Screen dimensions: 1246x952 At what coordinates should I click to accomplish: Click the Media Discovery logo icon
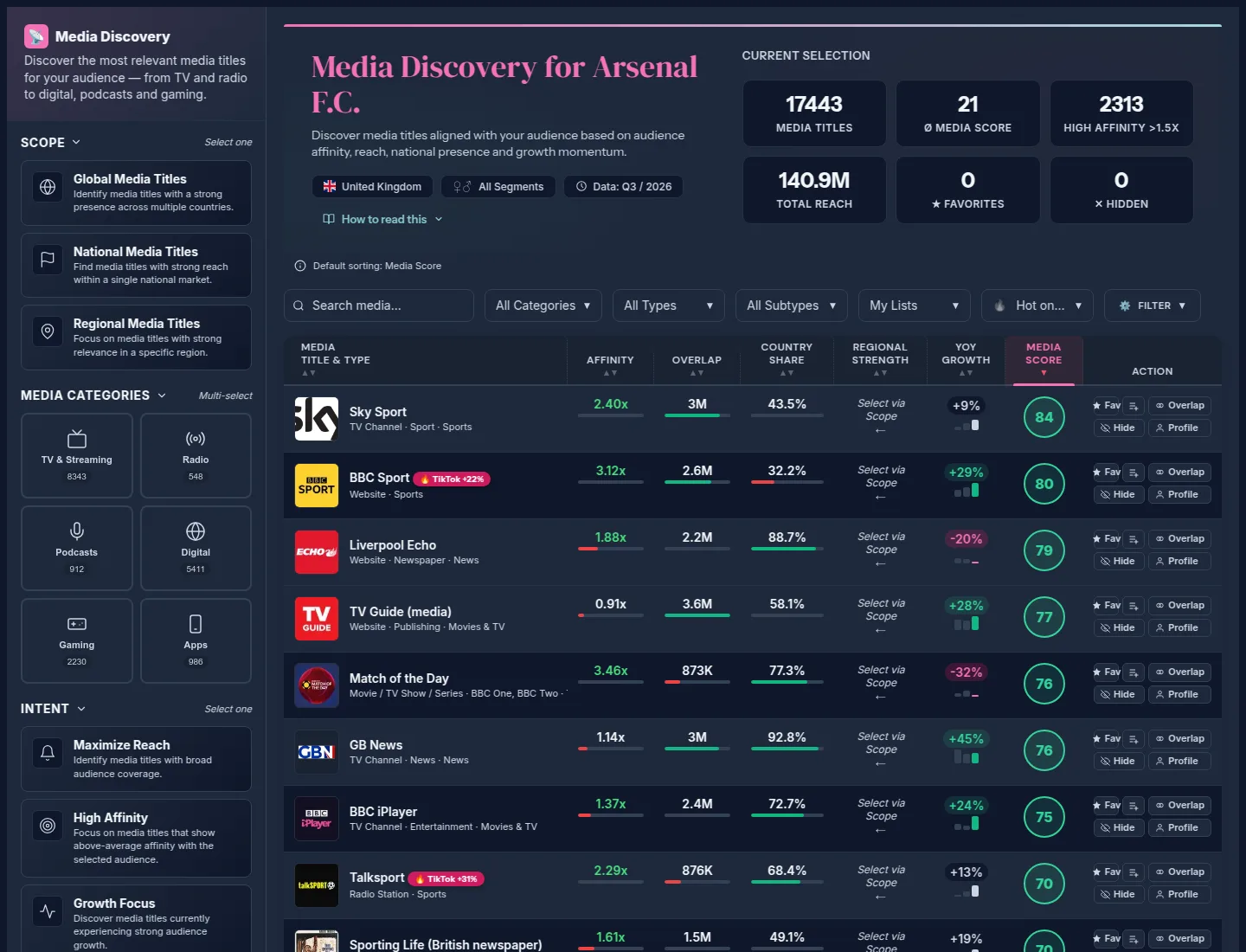pos(35,36)
